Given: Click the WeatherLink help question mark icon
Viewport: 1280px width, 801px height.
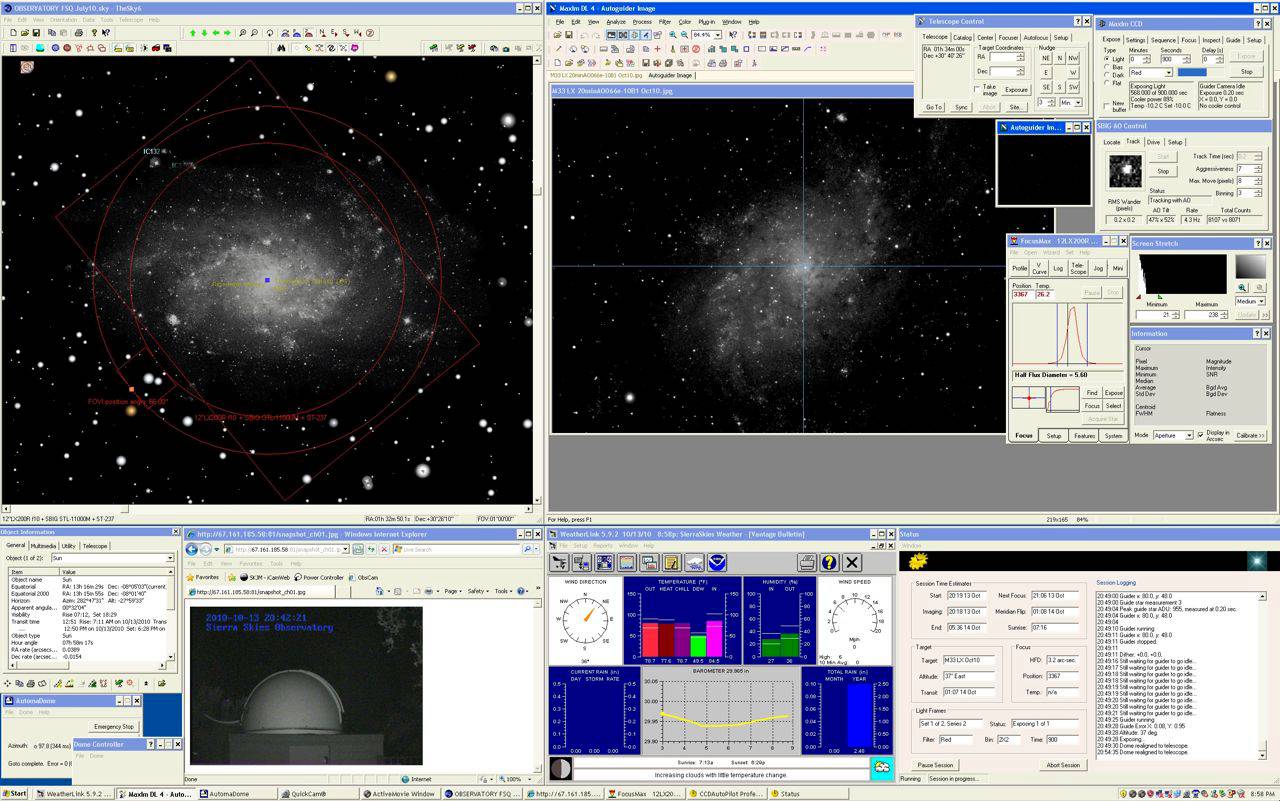Looking at the screenshot, I should tap(828, 563).
